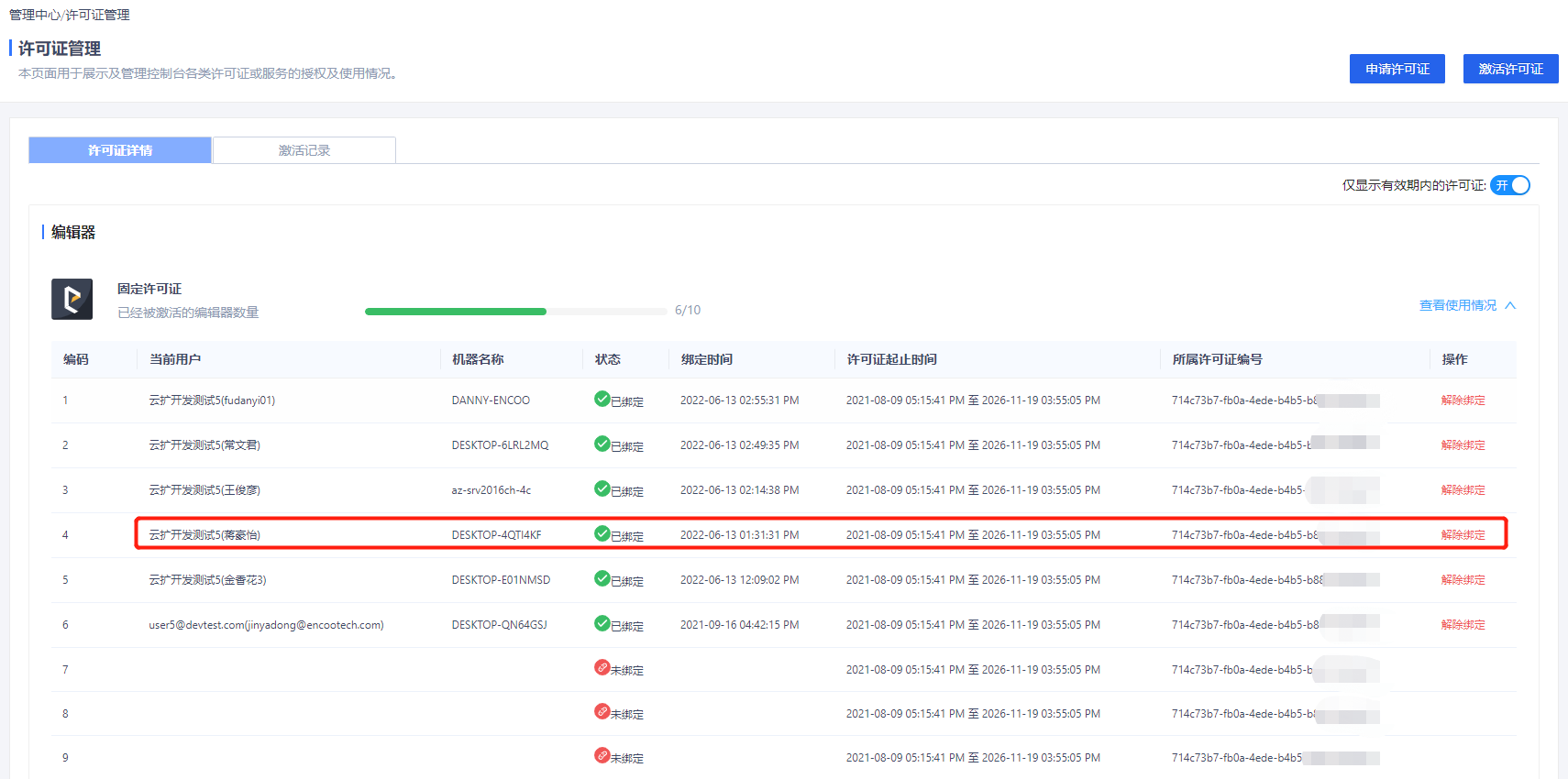Viewport: 1568px width, 779px height.
Task: Click the activated editors progress bar
Action: pyautogui.click(x=515, y=312)
